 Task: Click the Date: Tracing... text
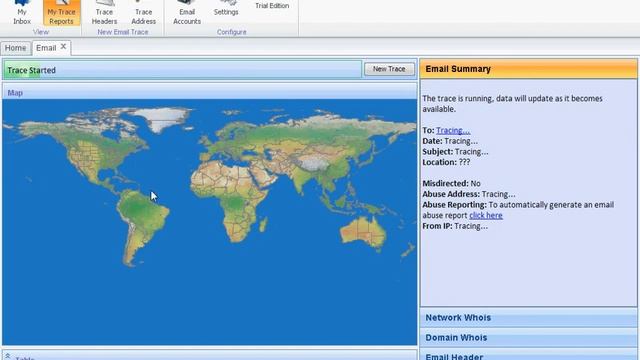point(450,141)
